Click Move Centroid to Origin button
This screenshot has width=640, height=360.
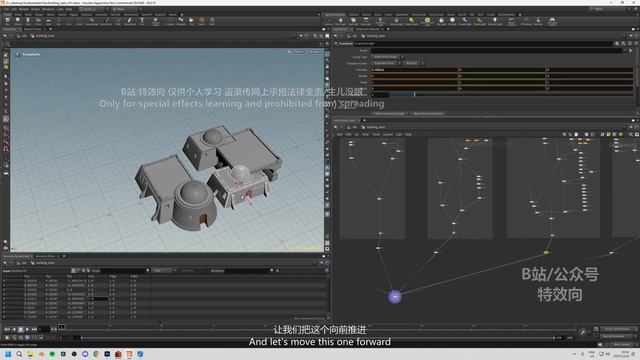click(390, 113)
